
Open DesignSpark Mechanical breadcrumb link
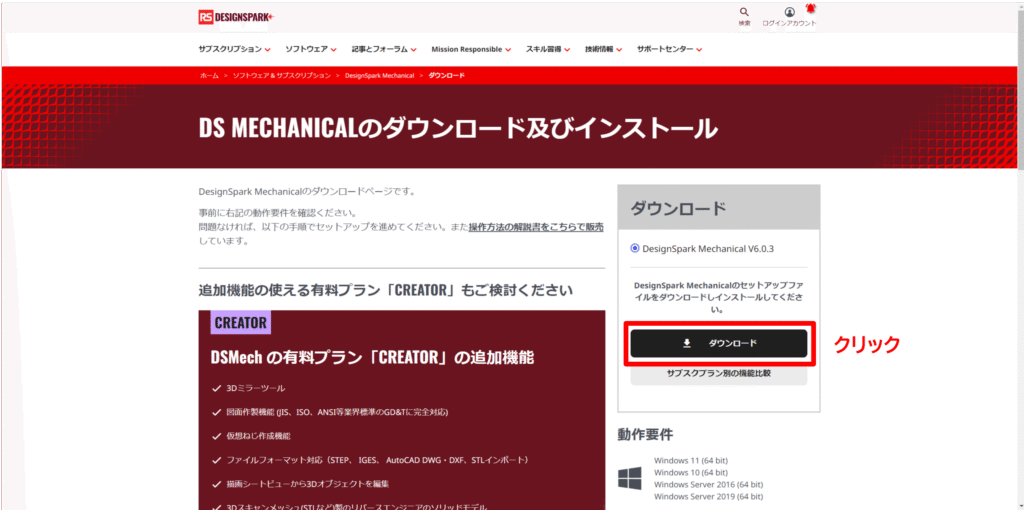[379, 76]
